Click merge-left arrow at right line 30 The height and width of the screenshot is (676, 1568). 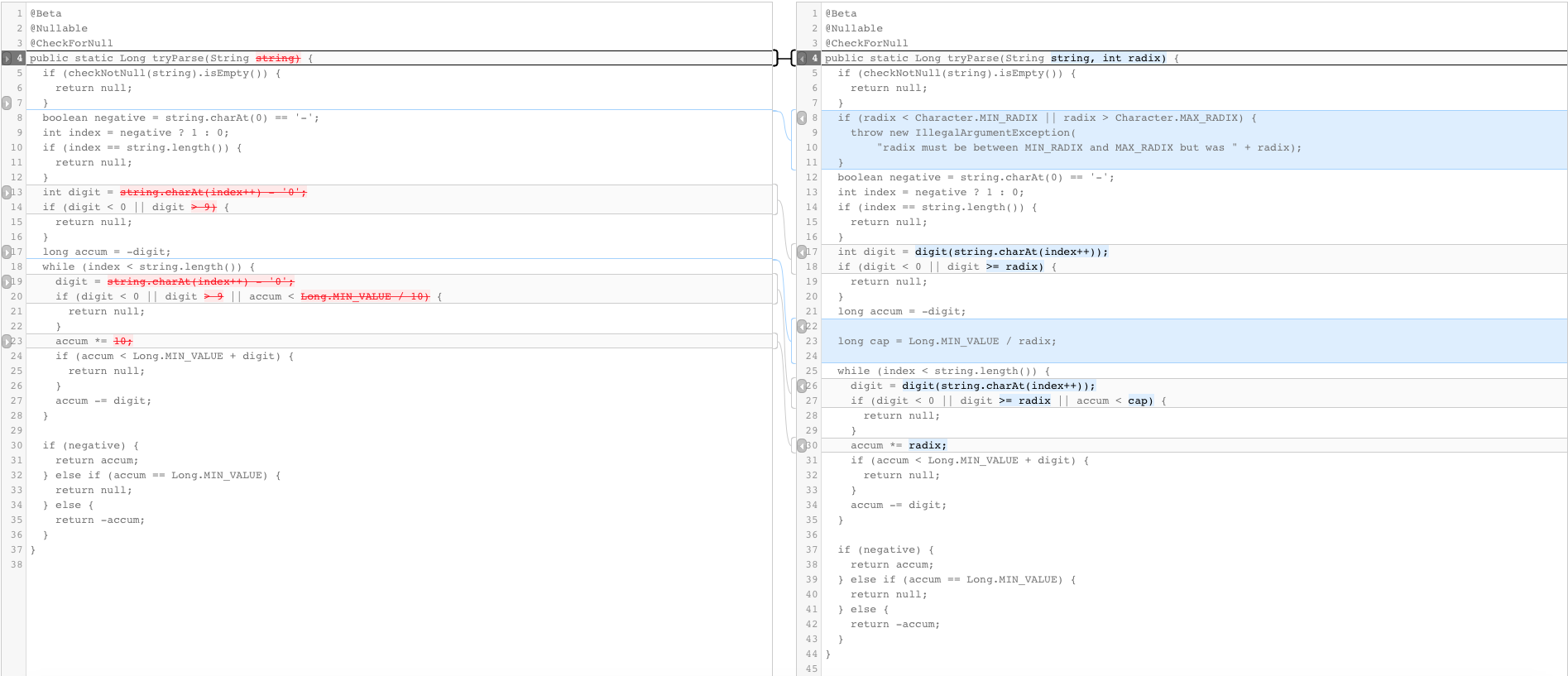[802, 446]
